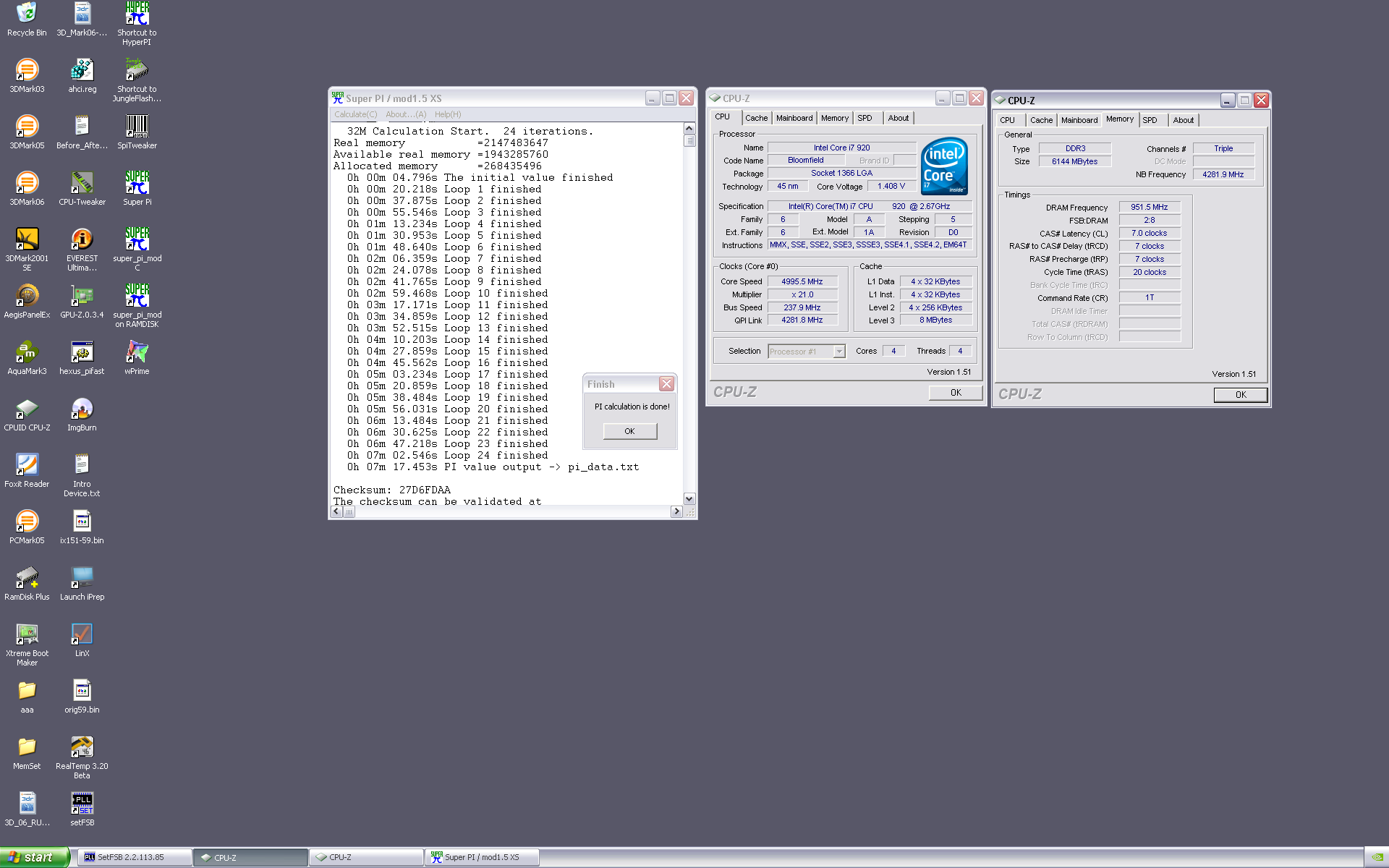This screenshot has height=868, width=1389.
Task: Open the About...(A) menu in Super PI
Action: click(406, 114)
